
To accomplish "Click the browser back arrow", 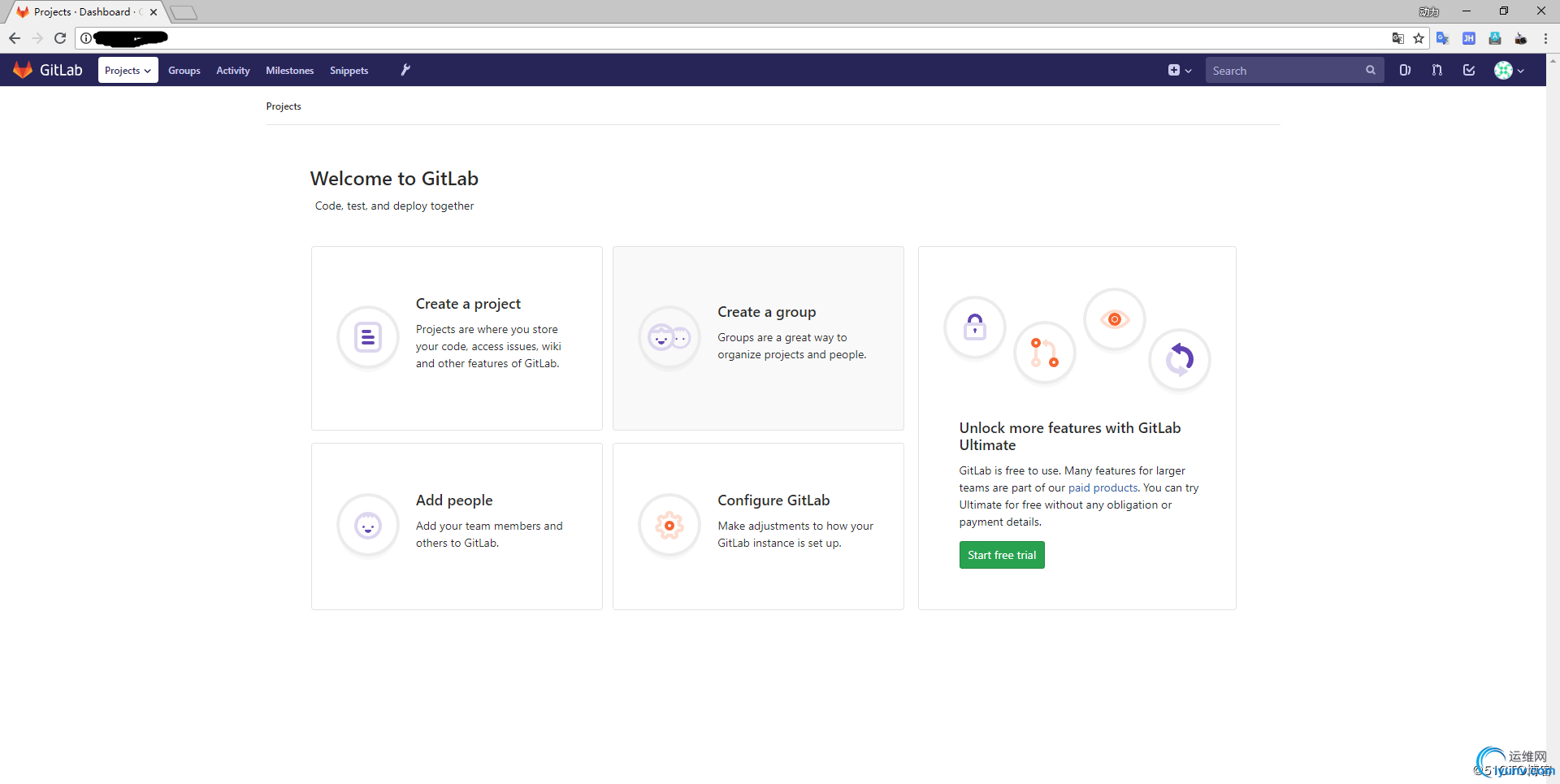I will coord(15,38).
